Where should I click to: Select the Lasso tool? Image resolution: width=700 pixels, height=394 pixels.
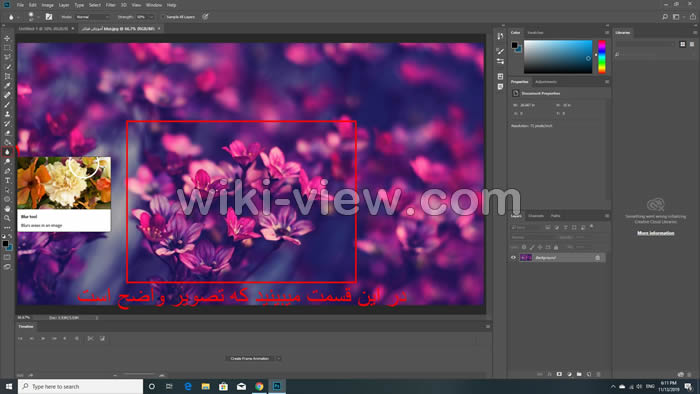pos(7,57)
